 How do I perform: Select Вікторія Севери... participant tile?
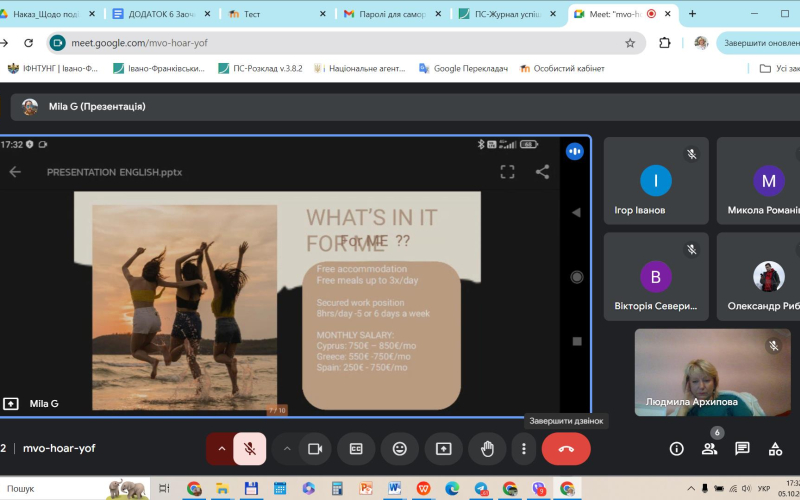click(x=656, y=277)
